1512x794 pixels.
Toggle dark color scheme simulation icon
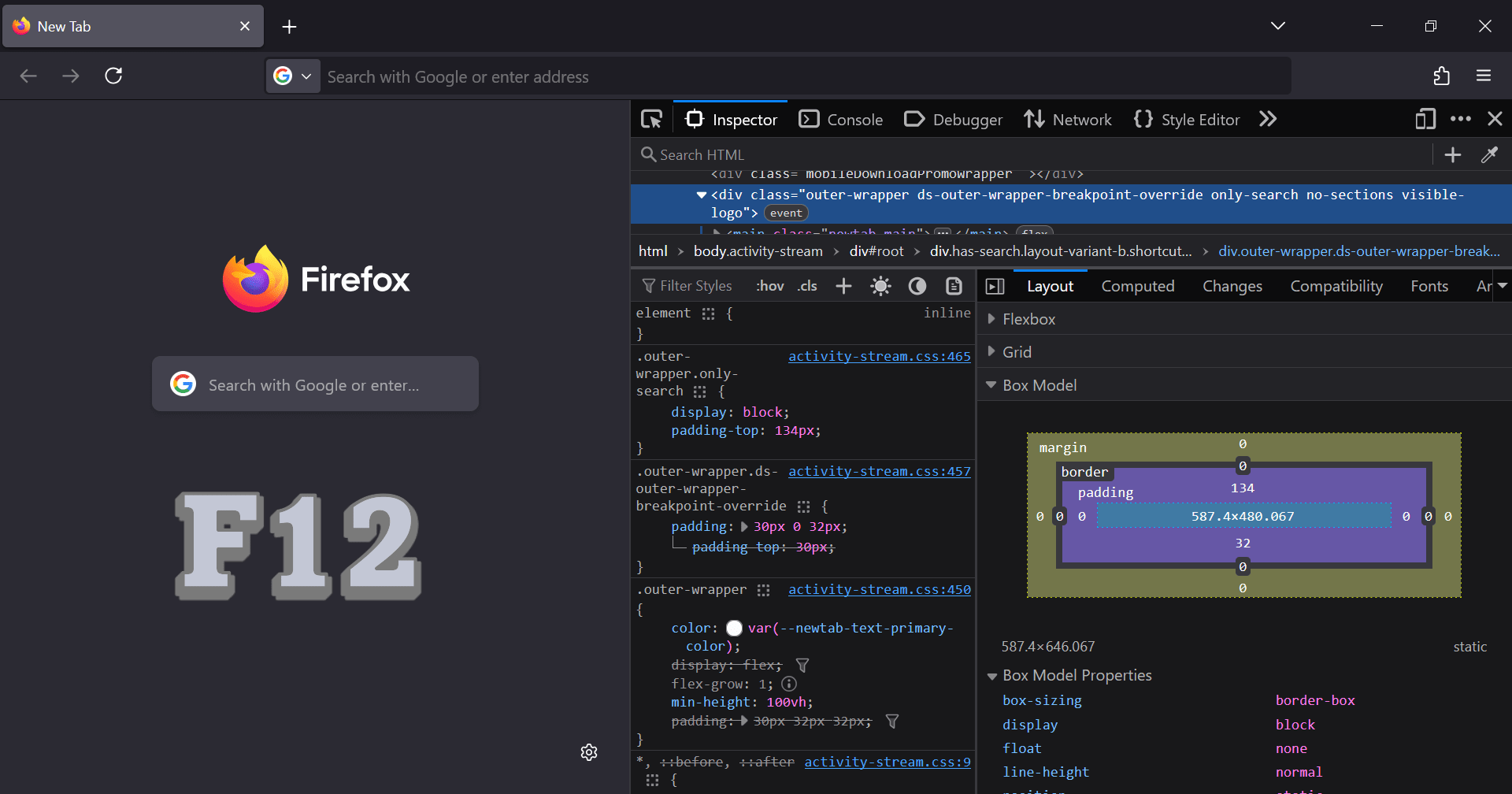[917, 286]
